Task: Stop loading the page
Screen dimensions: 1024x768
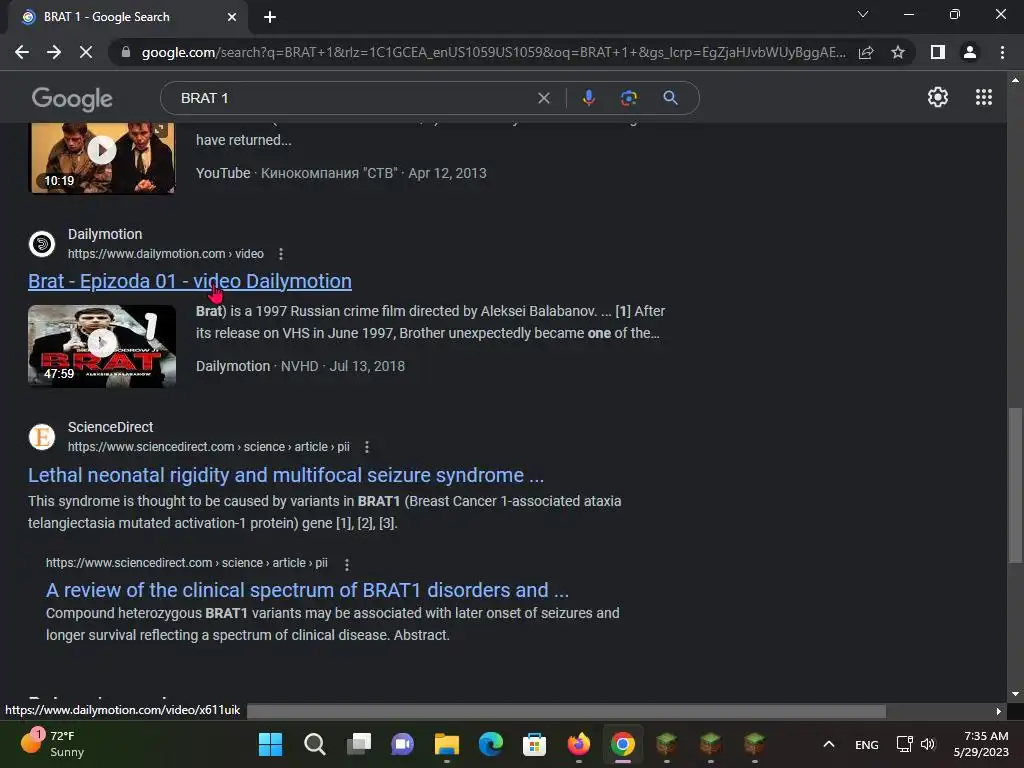Action: pyautogui.click(x=86, y=52)
